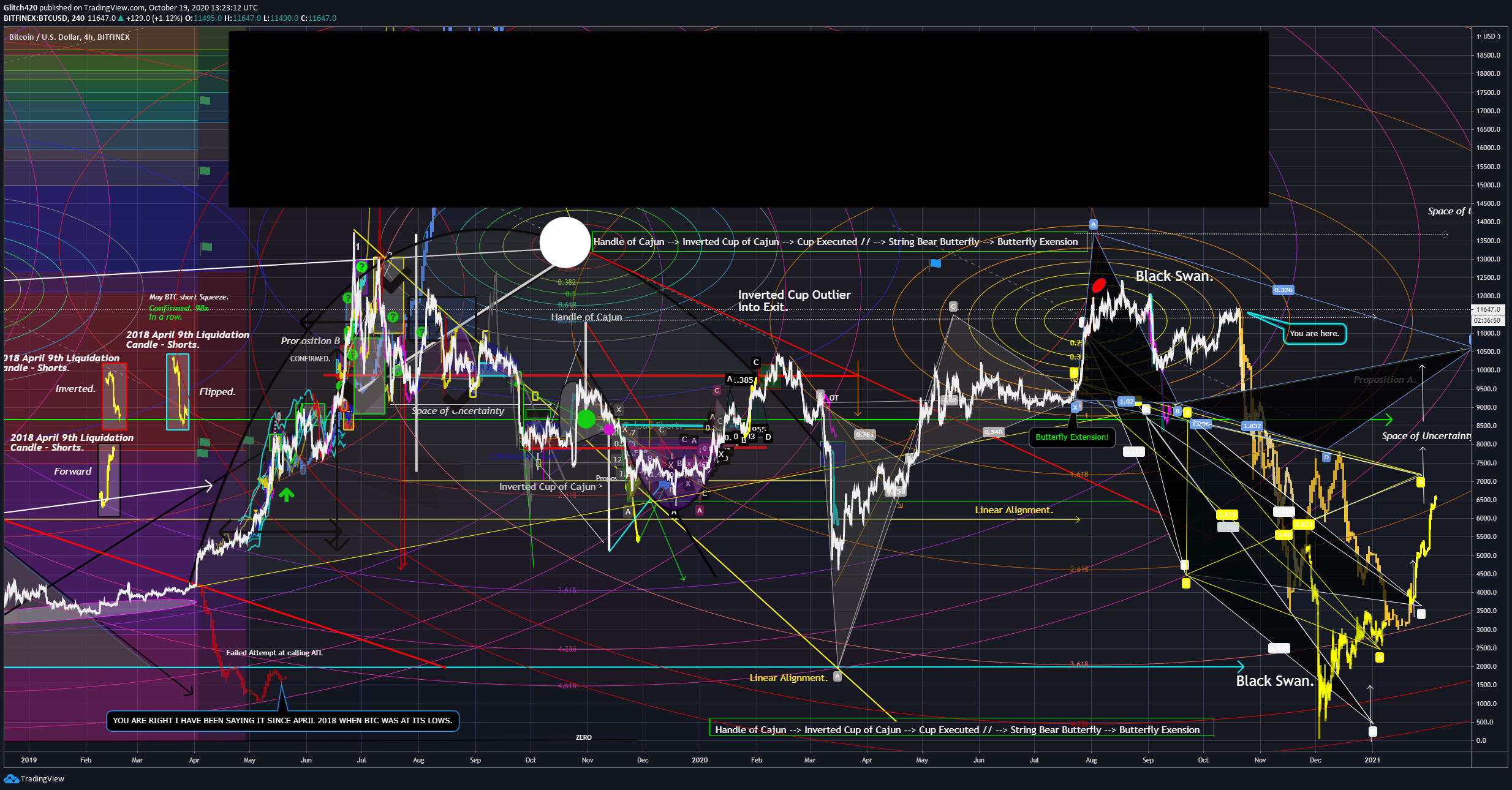Screen dimensions: 1512x790
Task: Select the 'Inverted Cup of Cajun->' label
Action: pyautogui.click(x=550, y=486)
